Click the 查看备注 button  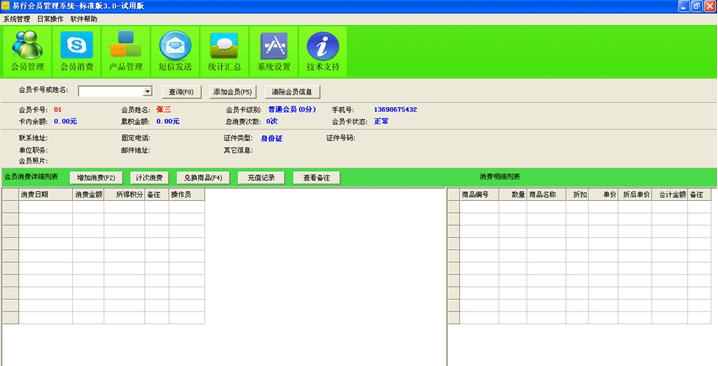point(316,178)
